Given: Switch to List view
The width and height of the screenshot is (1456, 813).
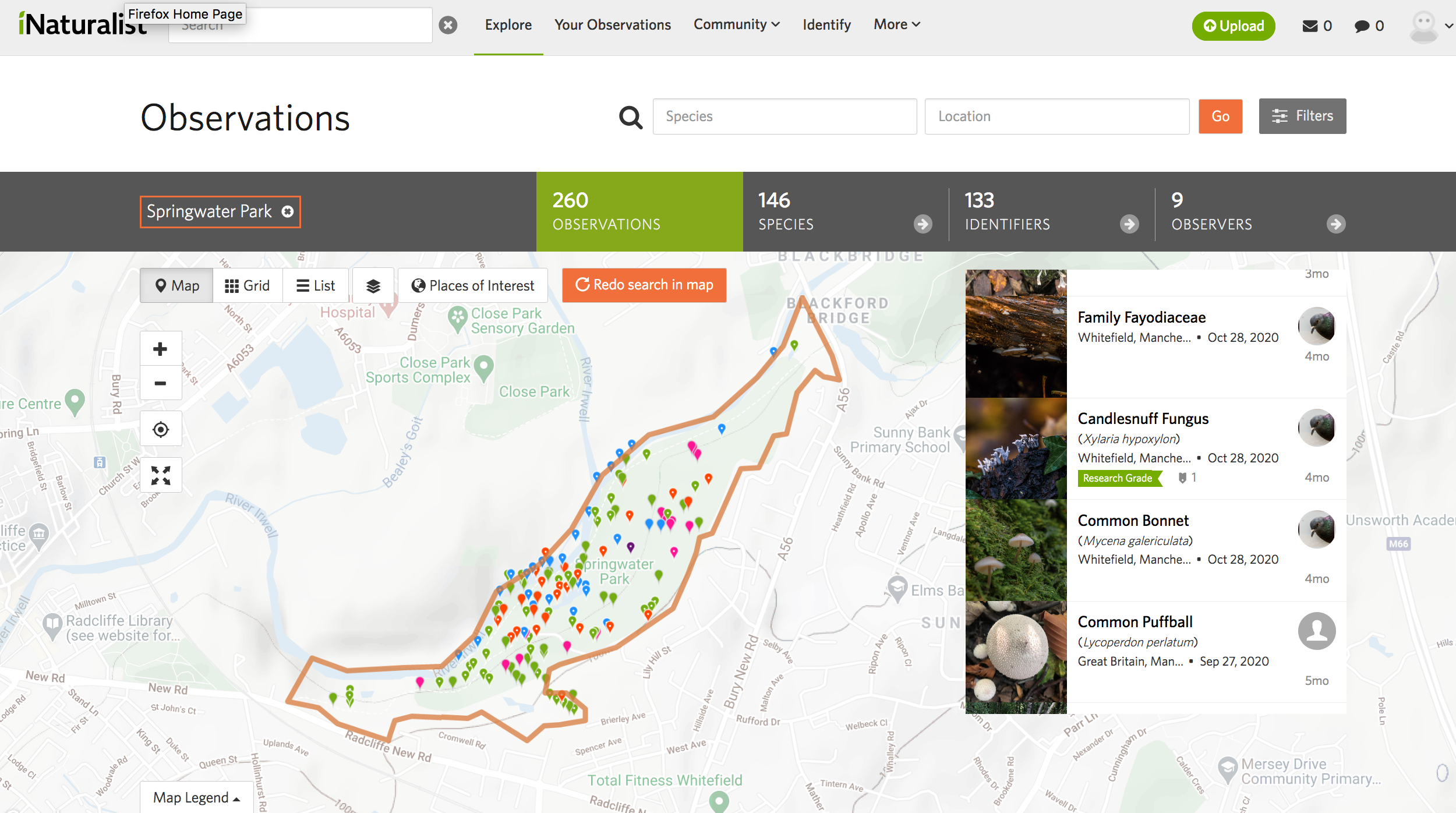Looking at the screenshot, I should 316,285.
